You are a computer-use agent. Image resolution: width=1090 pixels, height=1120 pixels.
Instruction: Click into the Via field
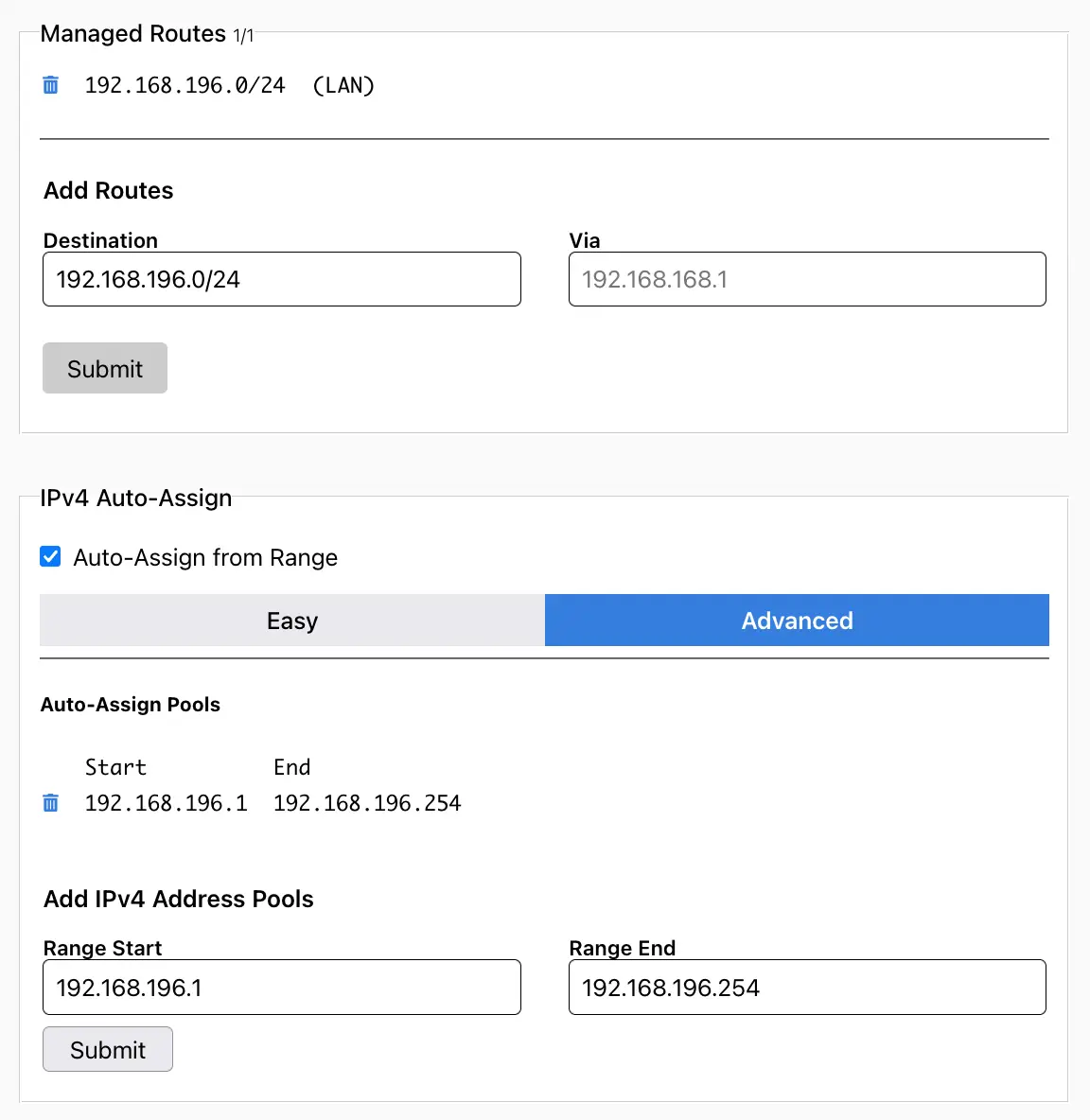807,279
